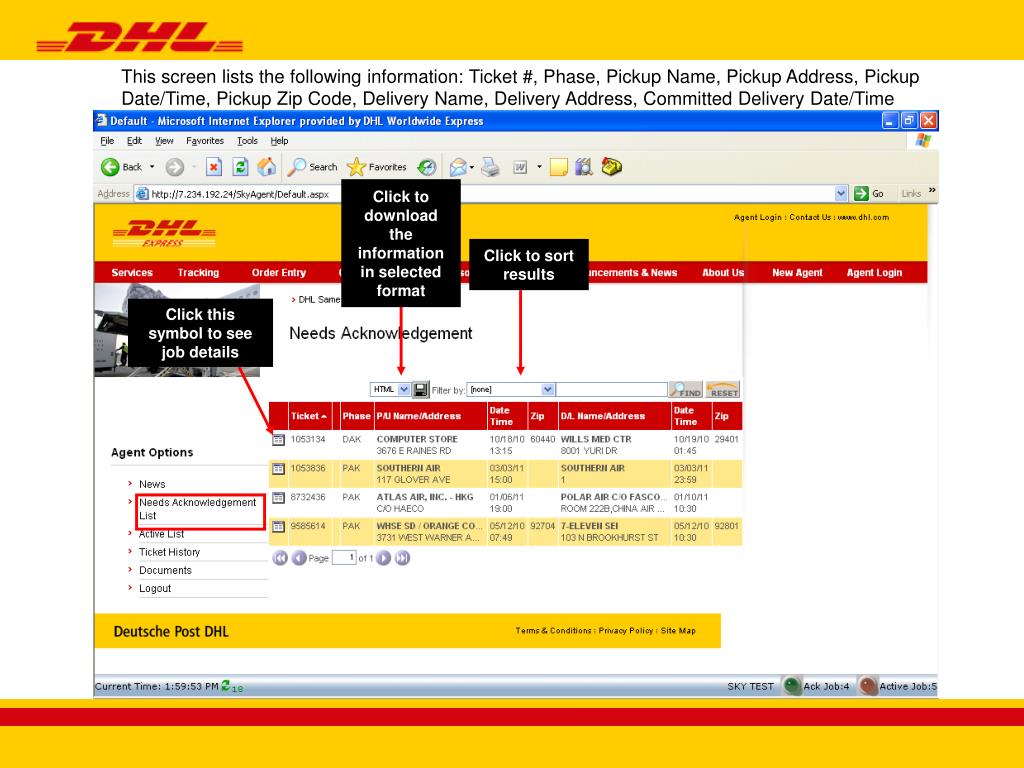Click the Logout link
Screen dimensions: 1024x768
coord(155,589)
